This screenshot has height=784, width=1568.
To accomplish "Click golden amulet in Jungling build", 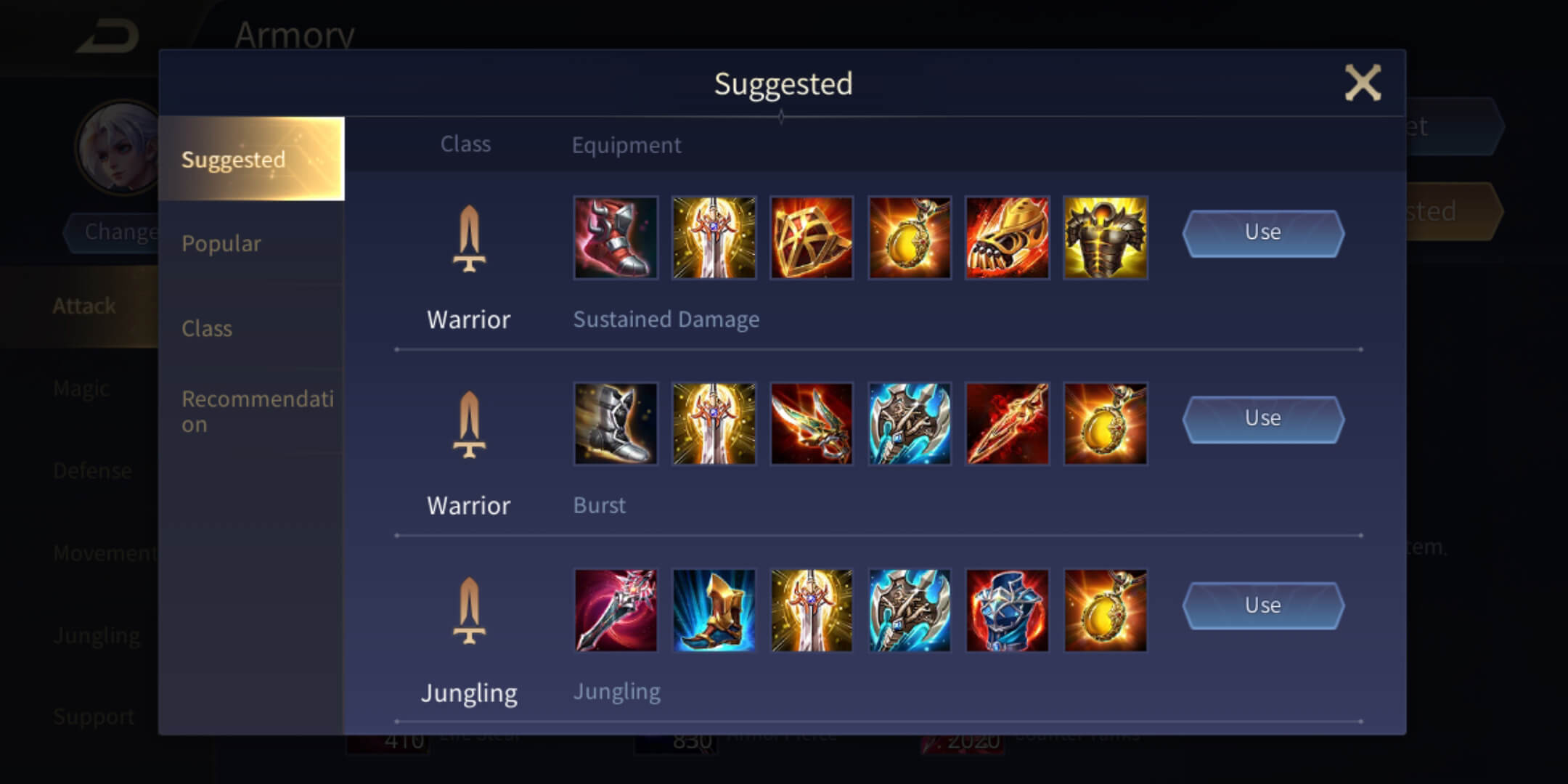I will [1106, 611].
